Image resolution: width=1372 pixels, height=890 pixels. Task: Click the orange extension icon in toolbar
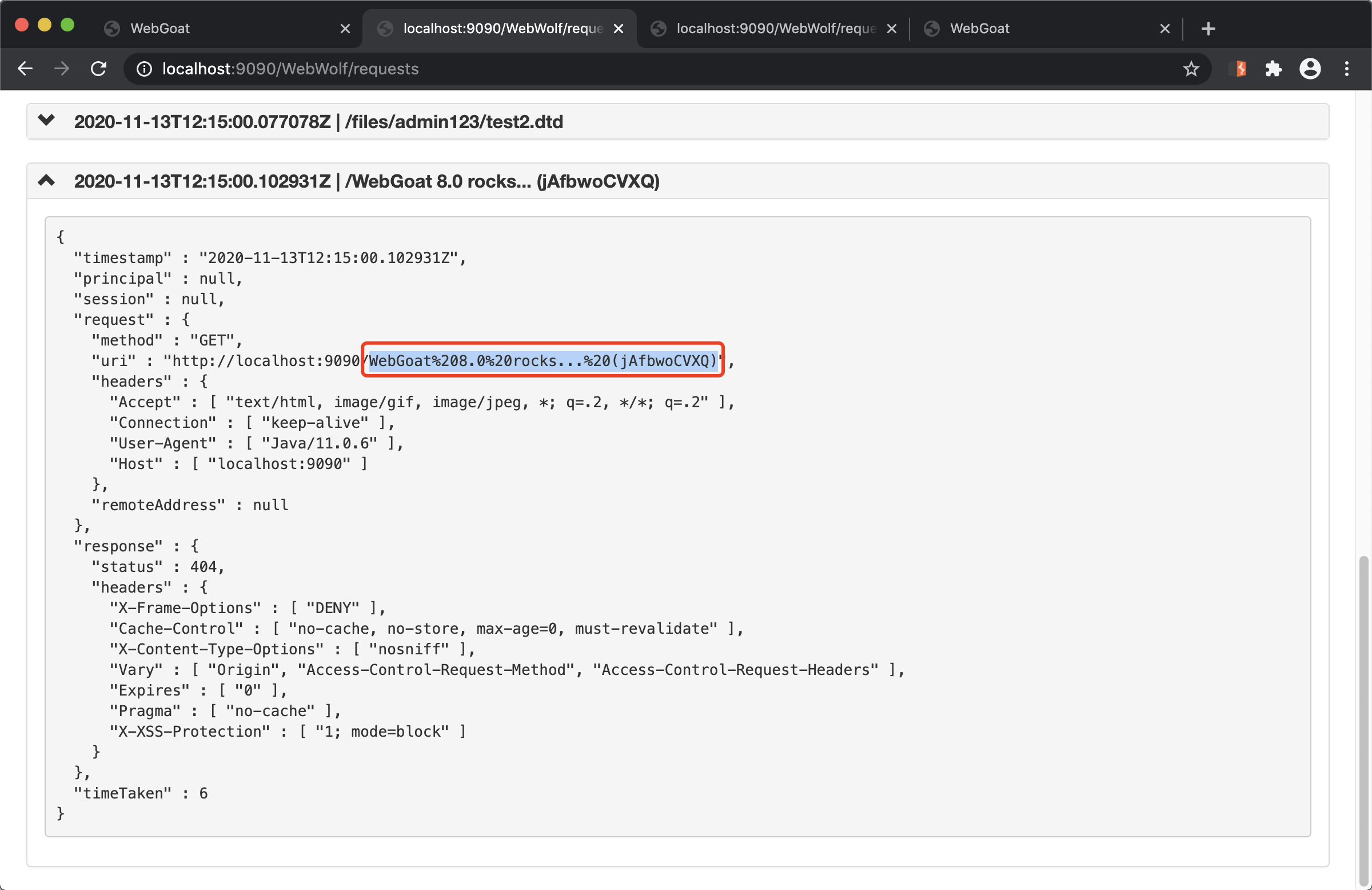tap(1238, 69)
